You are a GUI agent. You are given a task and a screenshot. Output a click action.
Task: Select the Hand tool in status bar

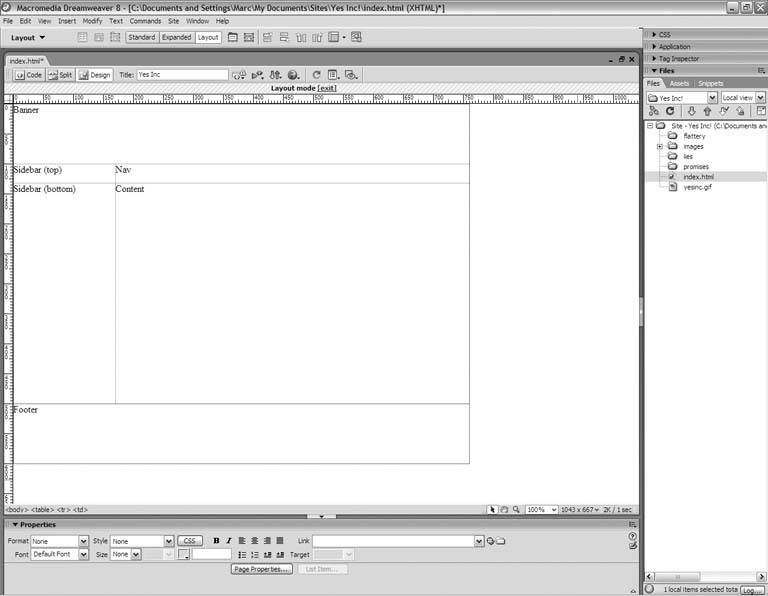[504, 510]
